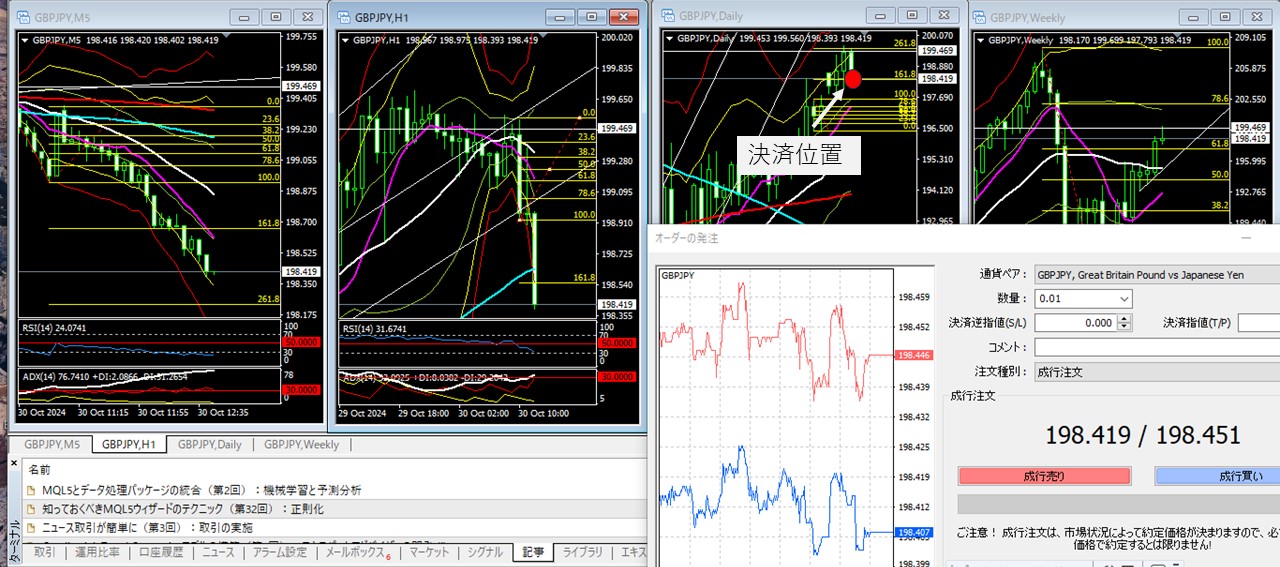Open the 数量 volume dropdown
The image size is (1280, 567).
1123,299
